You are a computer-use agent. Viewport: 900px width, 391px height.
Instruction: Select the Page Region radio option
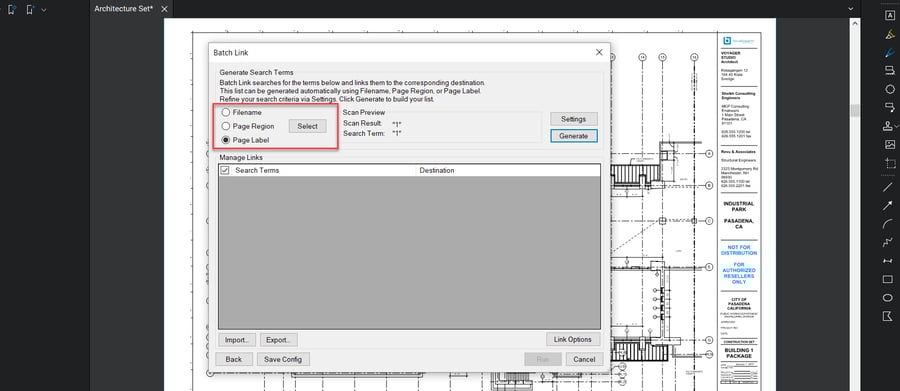(226, 126)
